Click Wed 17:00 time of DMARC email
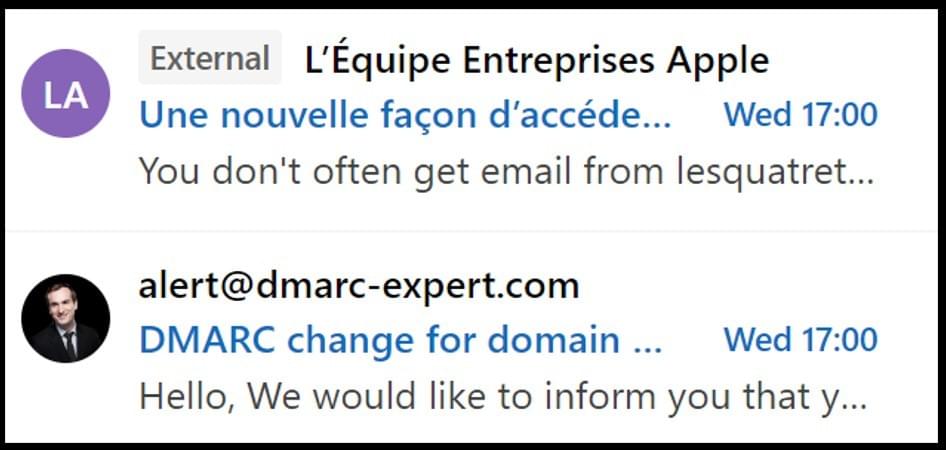 (x=801, y=340)
